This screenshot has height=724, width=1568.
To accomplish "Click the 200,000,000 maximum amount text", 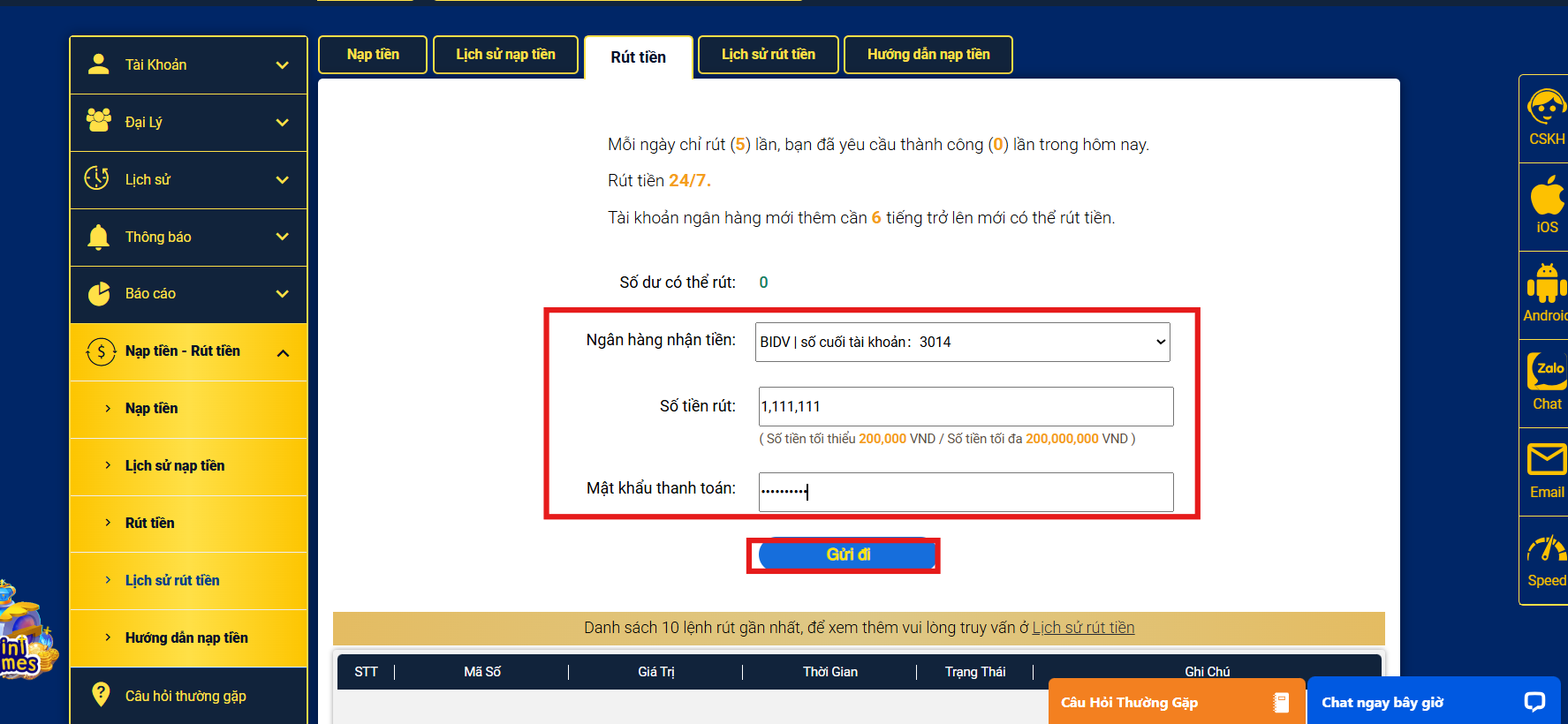I will tap(1062, 439).
